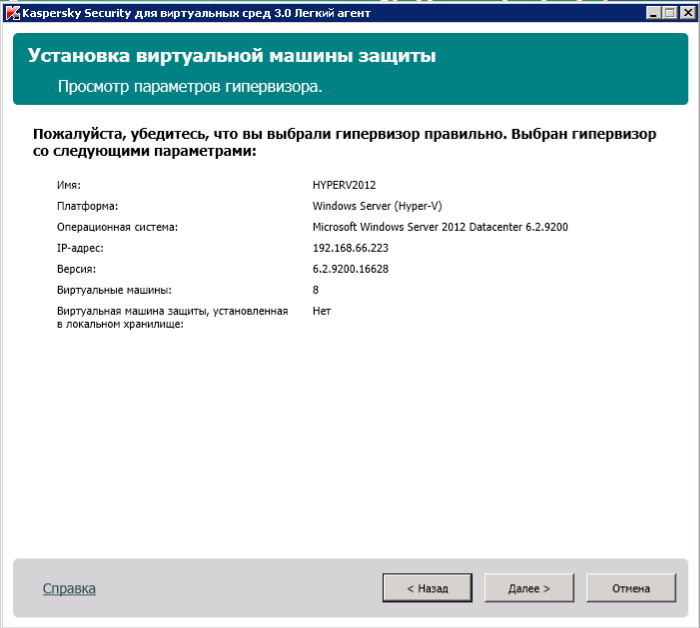The width and height of the screenshot is (700, 628).
Task: Open the Справка help link
Action: [69, 588]
